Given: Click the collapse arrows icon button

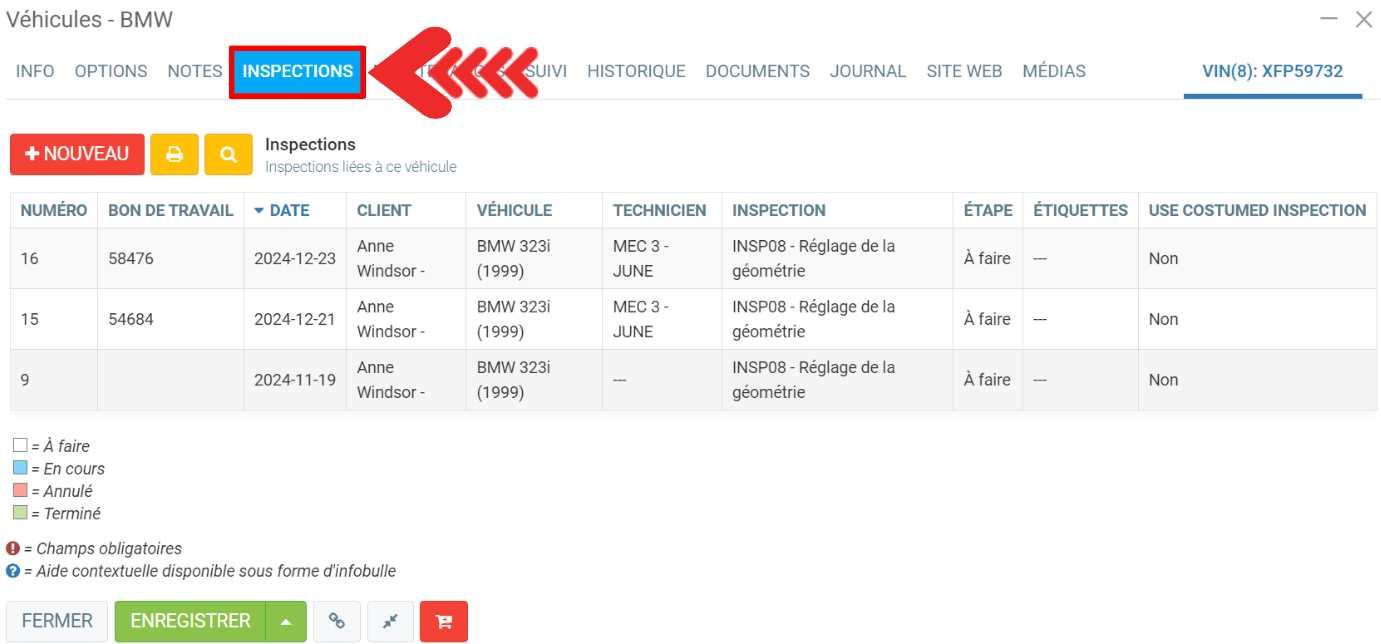Looking at the screenshot, I should pyautogui.click(x=390, y=621).
